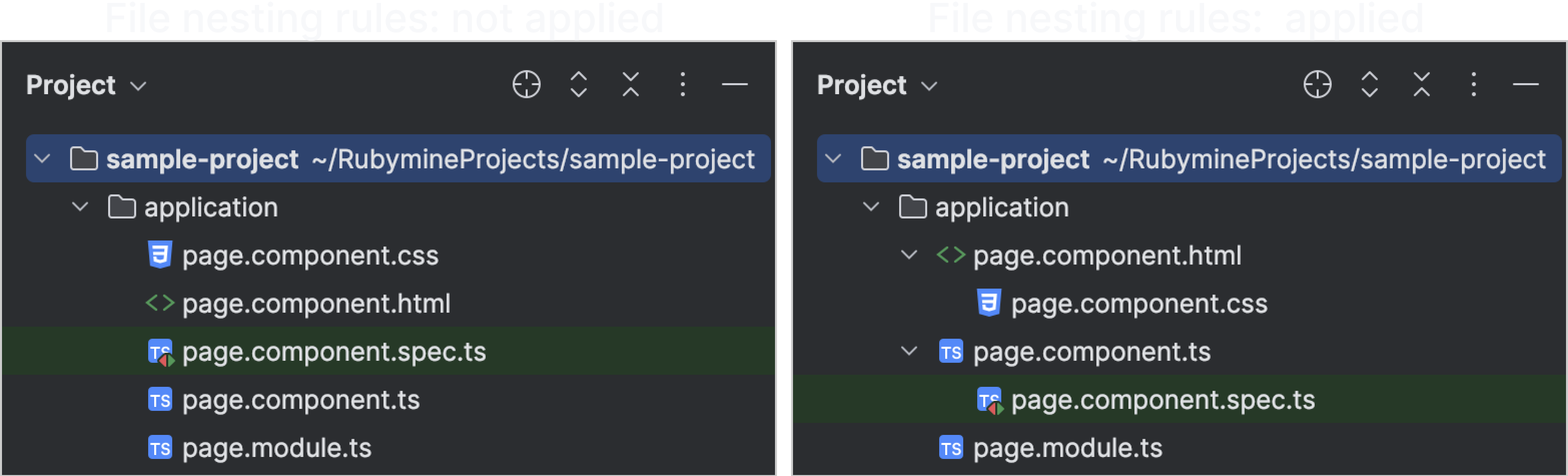
Task: Click the Select Opened File crosshair icon
Action: click(525, 85)
